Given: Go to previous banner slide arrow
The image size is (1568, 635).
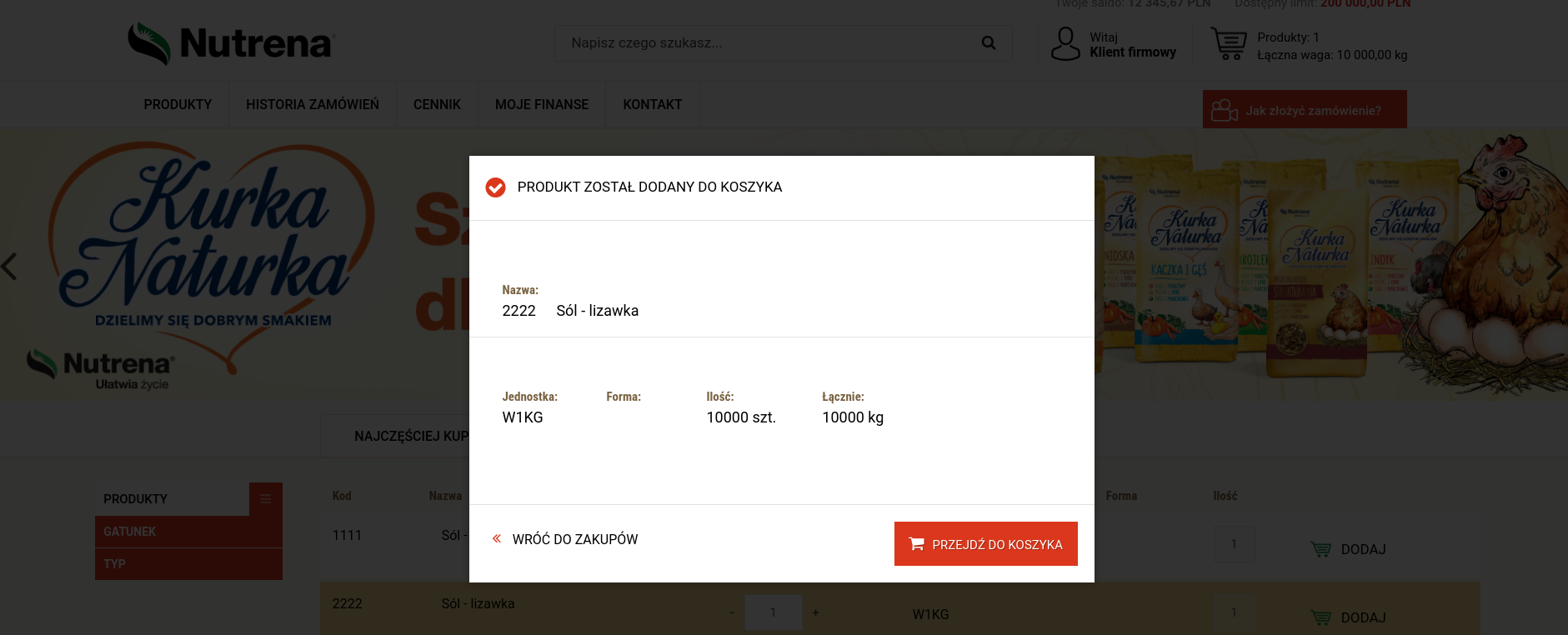Looking at the screenshot, I should (x=9, y=267).
